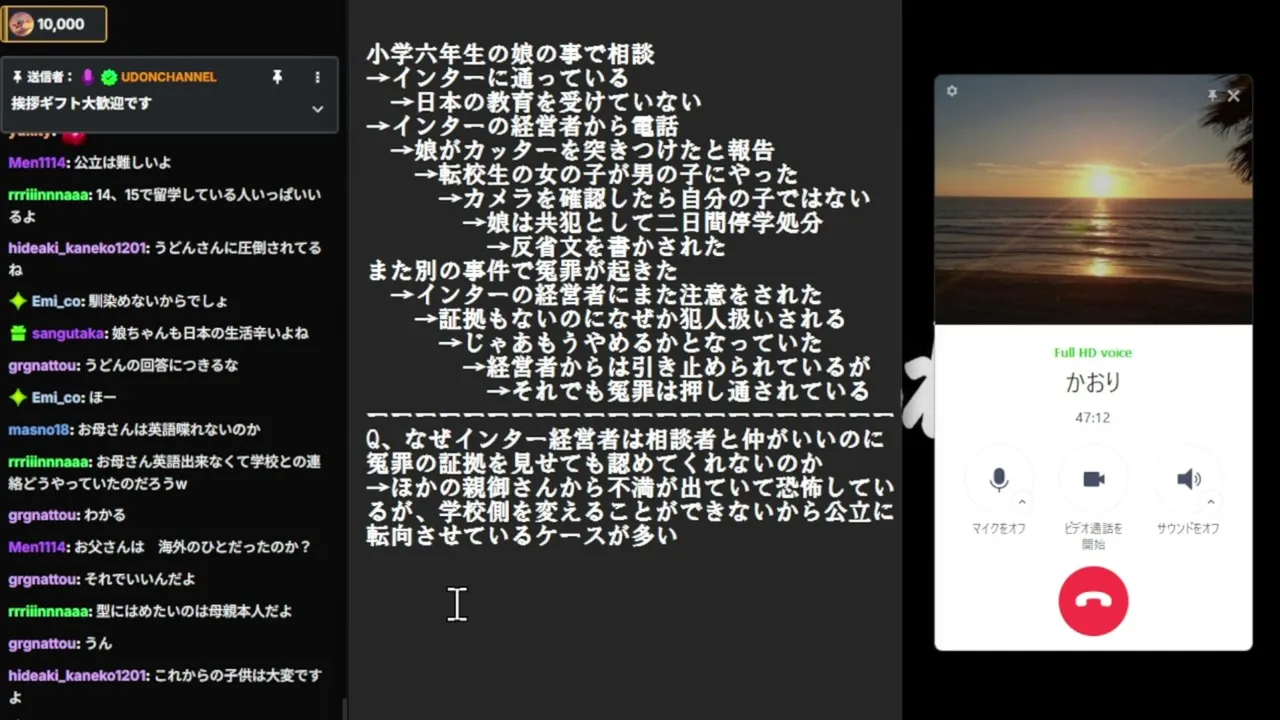The height and width of the screenshot is (720, 1280).
Task: Click the Full HD voice label
Action: pyautogui.click(x=1093, y=353)
